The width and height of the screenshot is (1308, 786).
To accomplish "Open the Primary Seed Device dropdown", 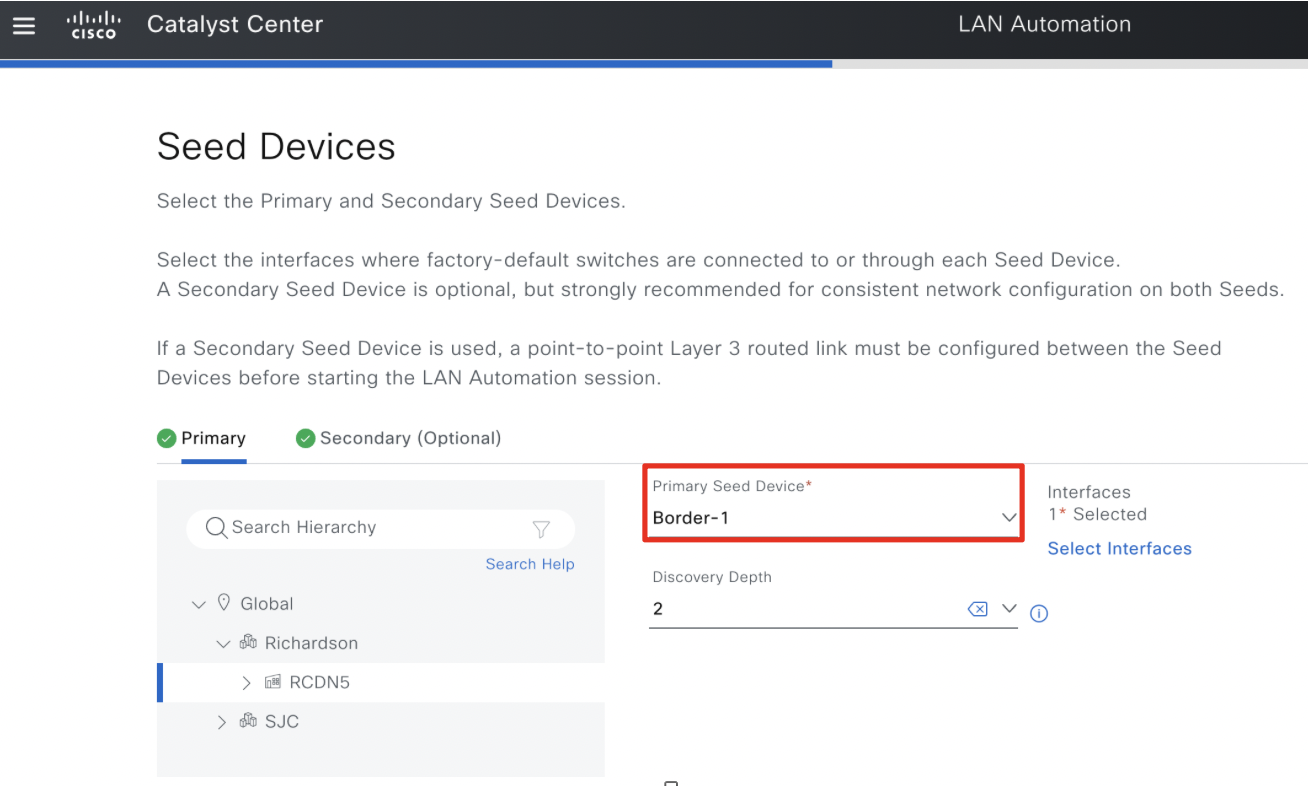I will [1009, 517].
